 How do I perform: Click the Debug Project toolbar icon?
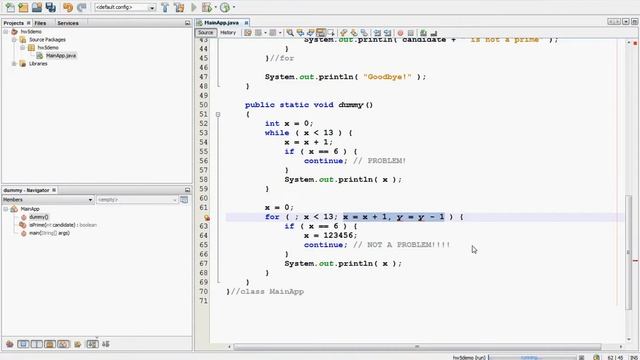pyautogui.click(x=207, y=7)
